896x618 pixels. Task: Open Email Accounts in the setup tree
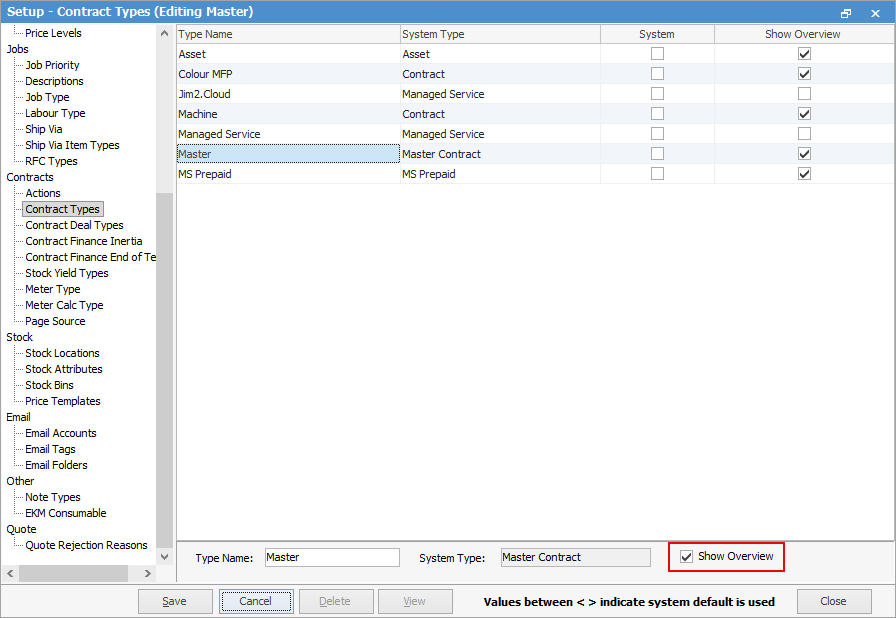(x=61, y=433)
